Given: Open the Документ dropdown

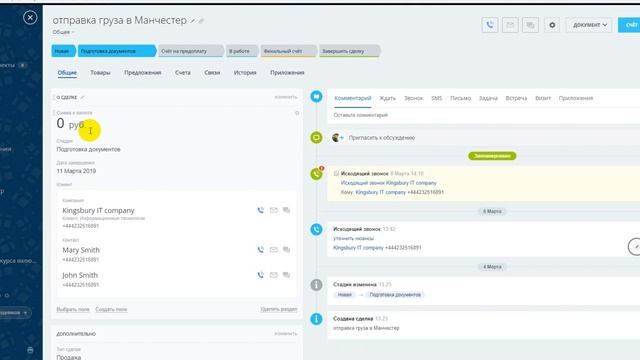Looking at the screenshot, I should [x=589, y=25].
